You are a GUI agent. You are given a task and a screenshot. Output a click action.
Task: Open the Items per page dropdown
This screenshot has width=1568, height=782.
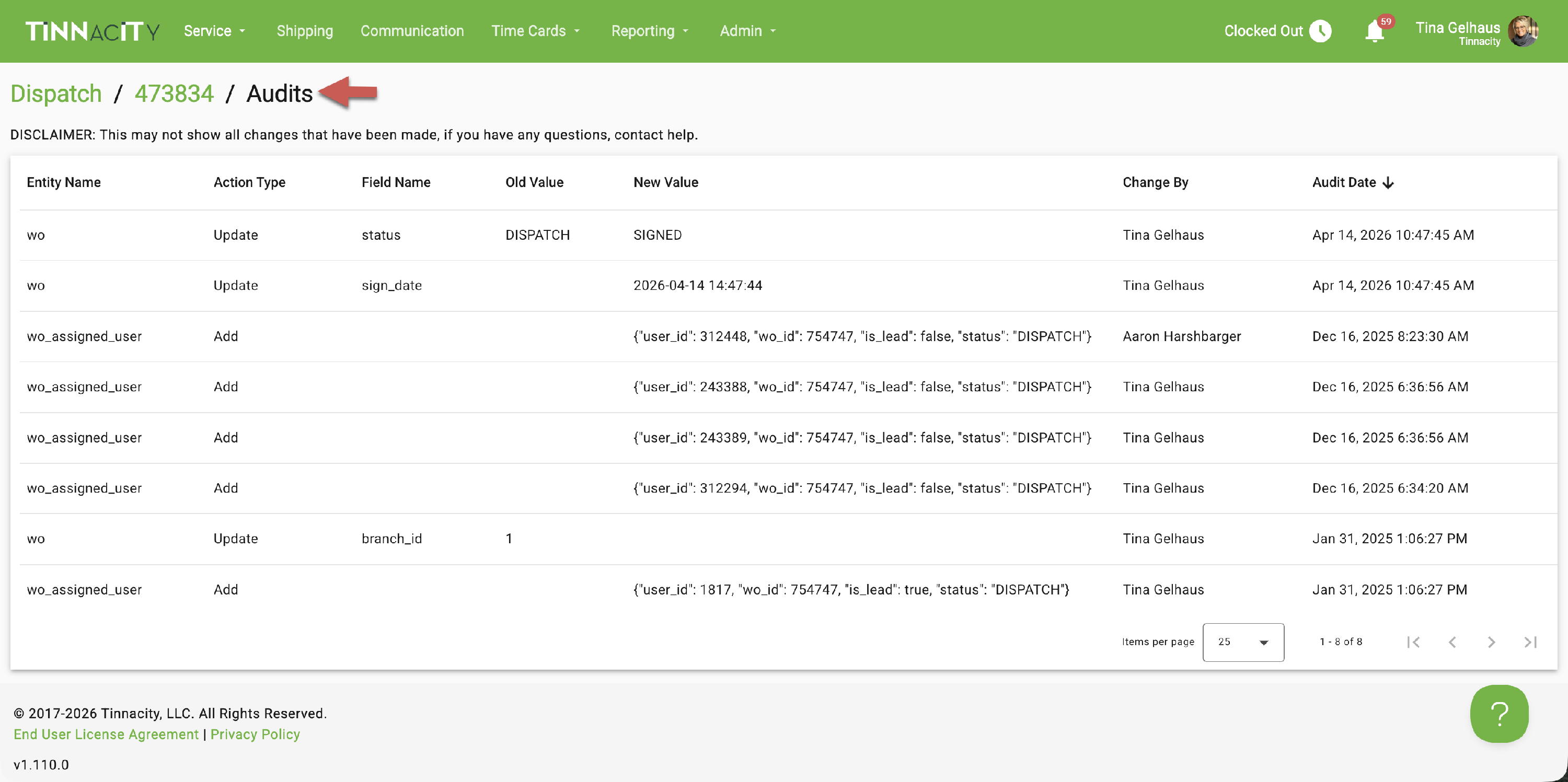pos(1243,642)
